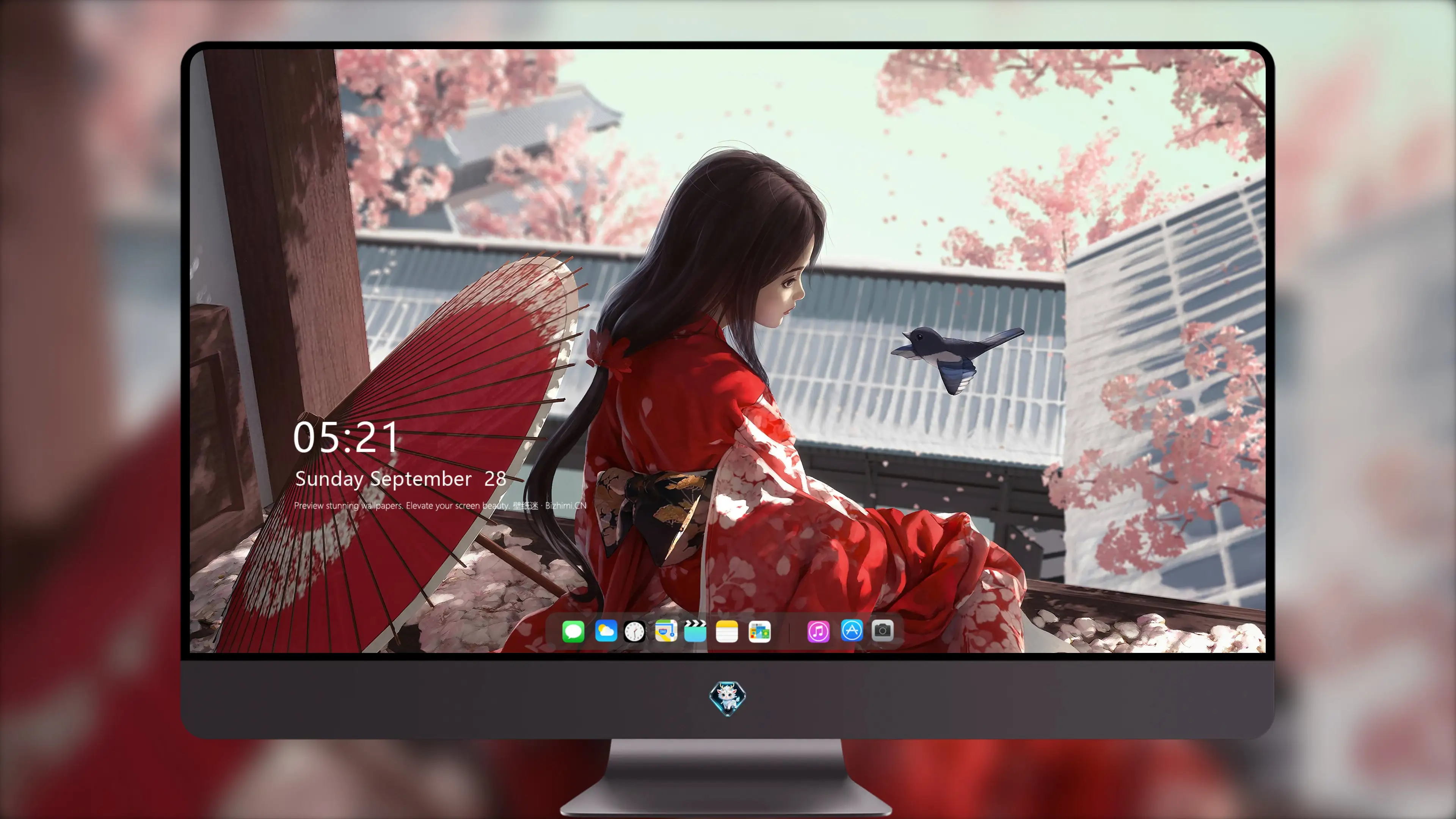Launch the clapperboard Videos app

click(x=695, y=631)
